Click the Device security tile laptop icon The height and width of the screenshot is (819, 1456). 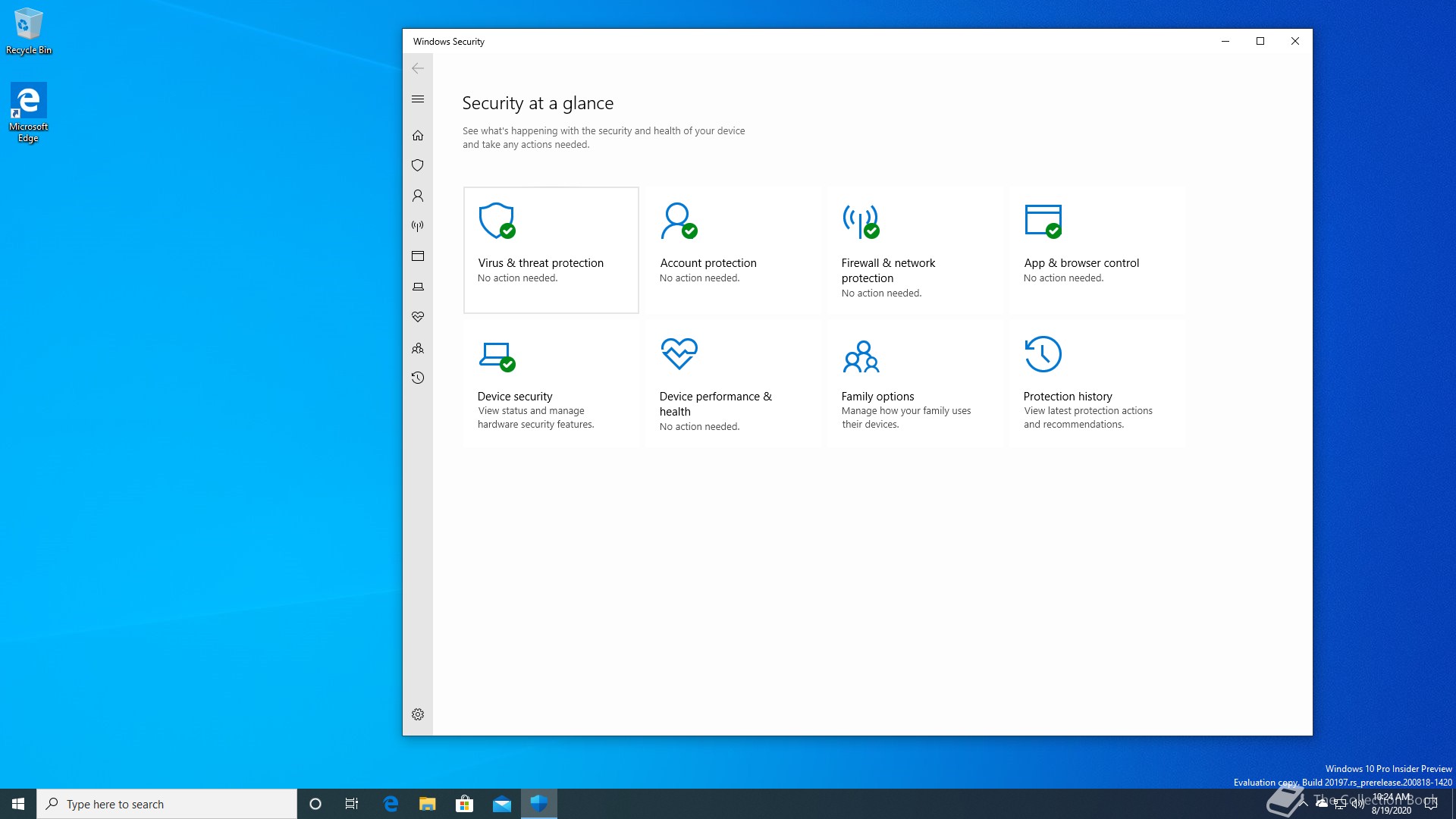tap(497, 356)
